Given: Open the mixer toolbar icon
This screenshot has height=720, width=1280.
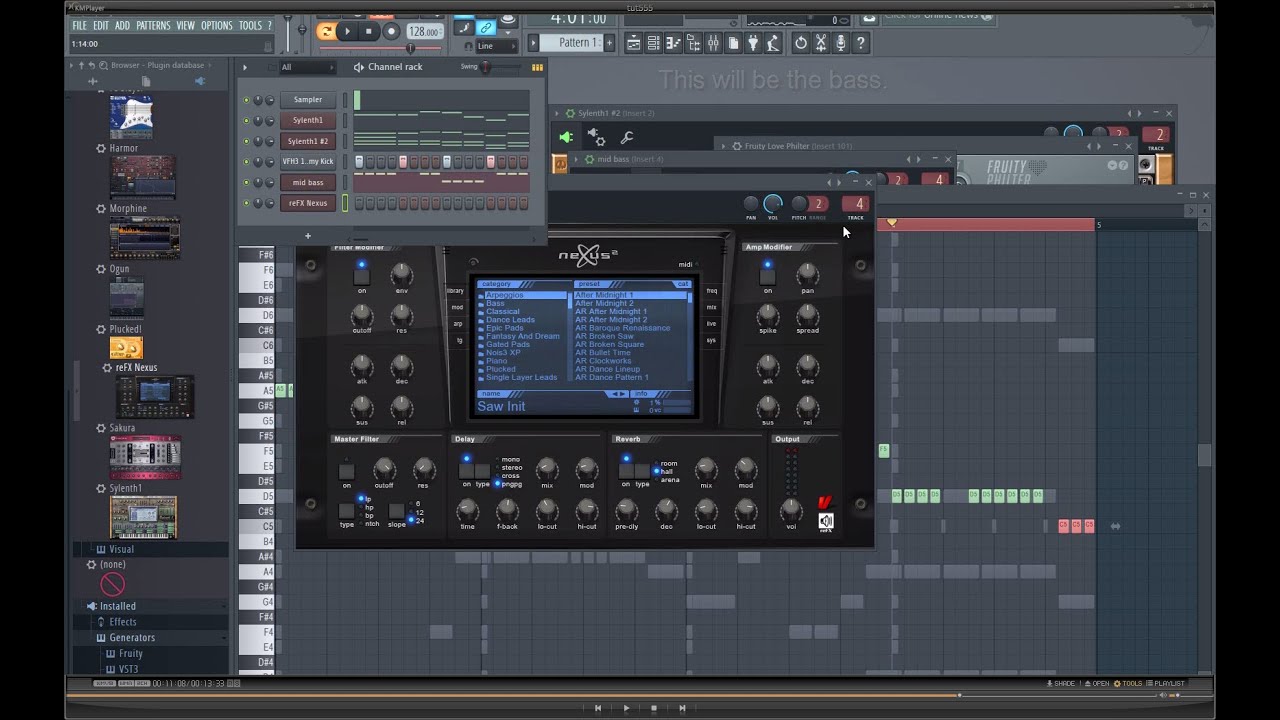Looking at the screenshot, I should click(713, 43).
